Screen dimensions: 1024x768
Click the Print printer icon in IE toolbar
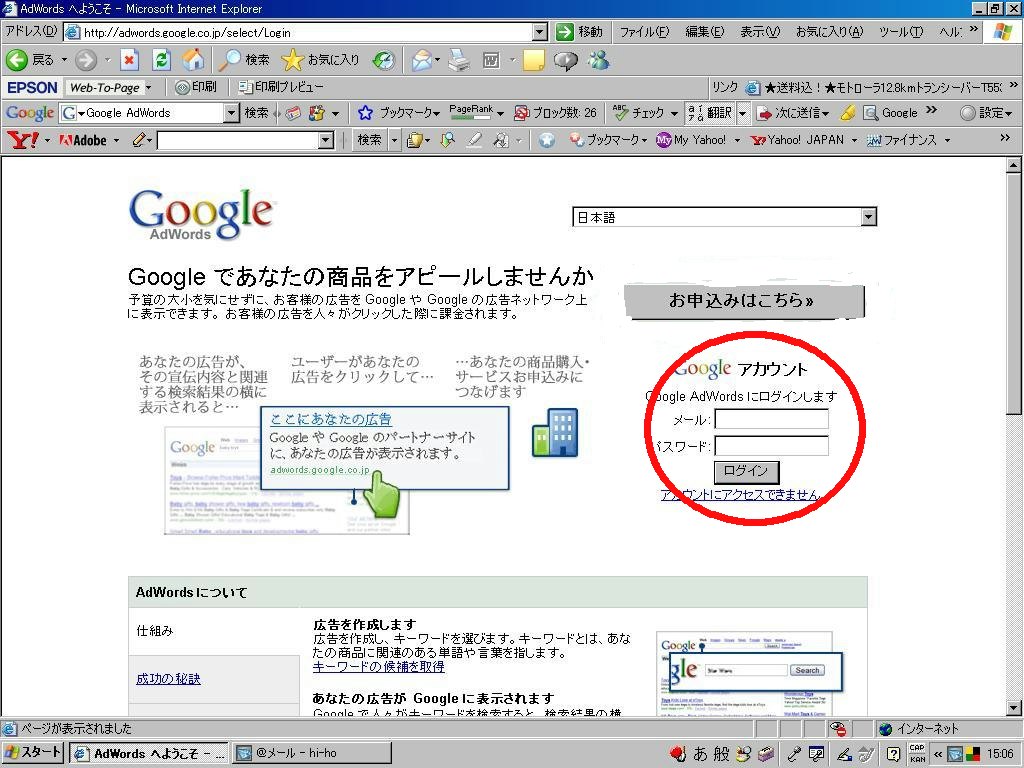tap(459, 60)
